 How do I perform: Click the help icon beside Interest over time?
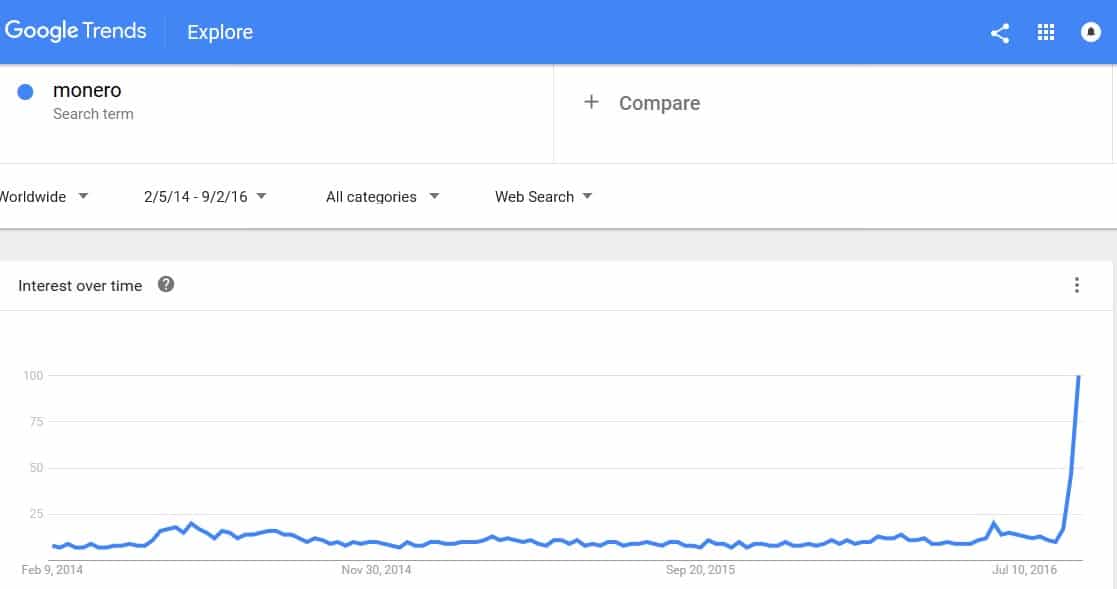[166, 284]
